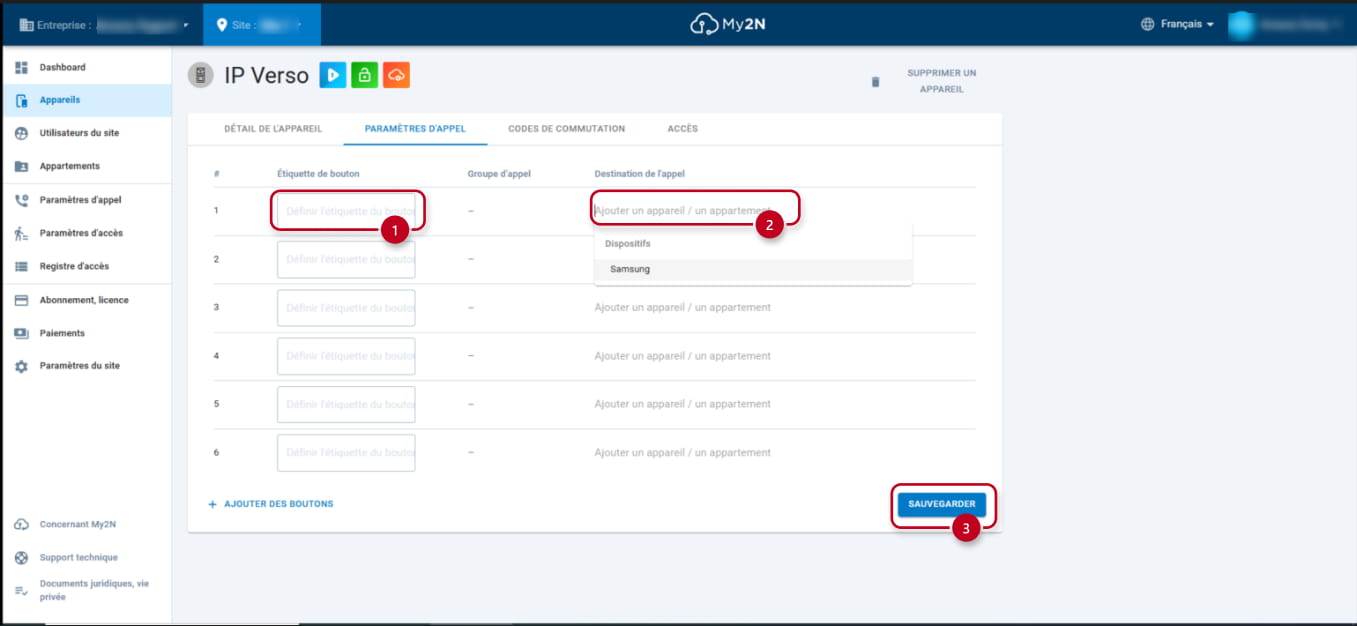Click the Destination de l'appel column header

tap(639, 173)
